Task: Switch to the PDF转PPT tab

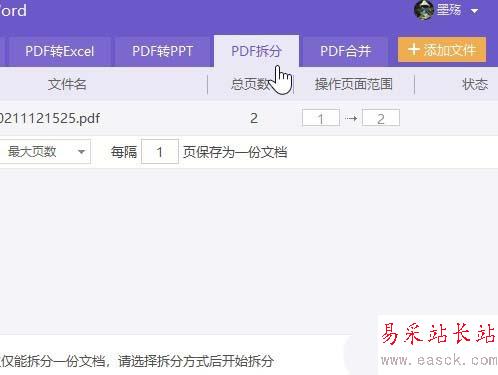Action: click(x=163, y=51)
